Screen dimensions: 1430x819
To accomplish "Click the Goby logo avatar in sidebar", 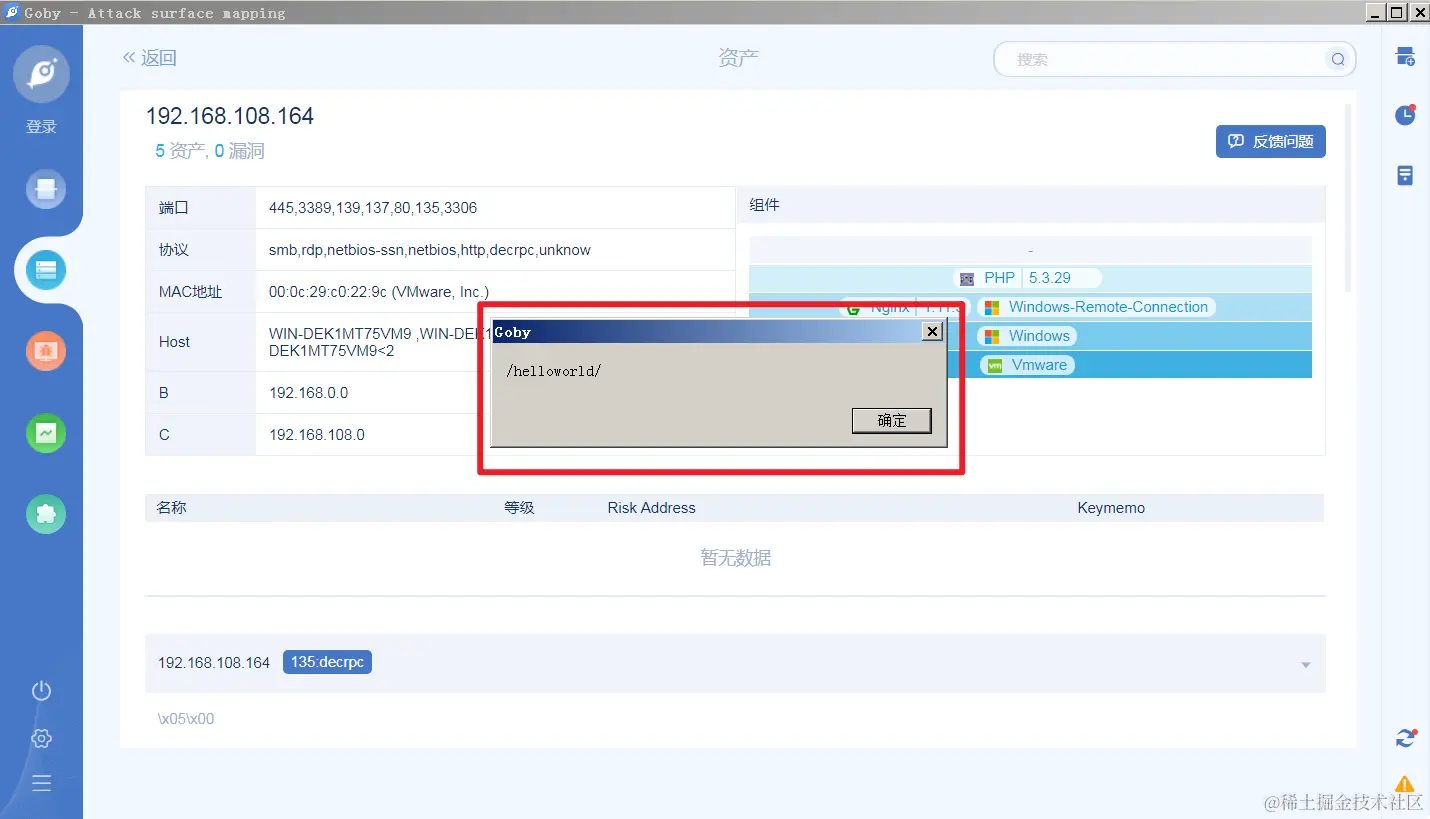I will pos(41,74).
